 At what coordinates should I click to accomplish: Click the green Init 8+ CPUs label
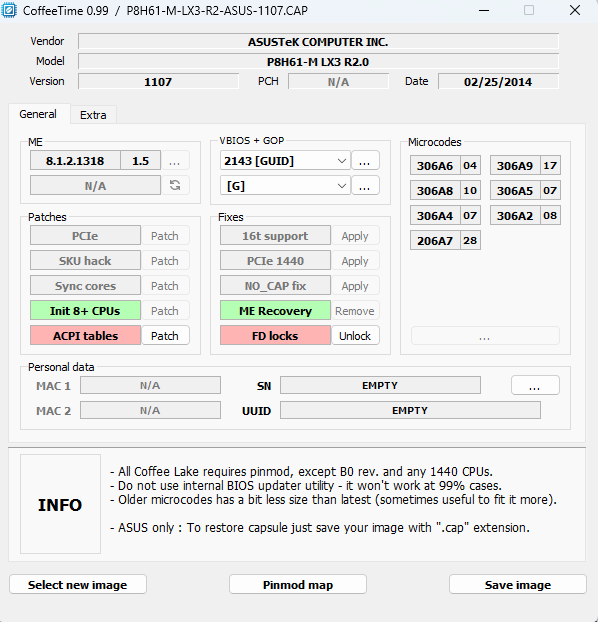tap(85, 311)
